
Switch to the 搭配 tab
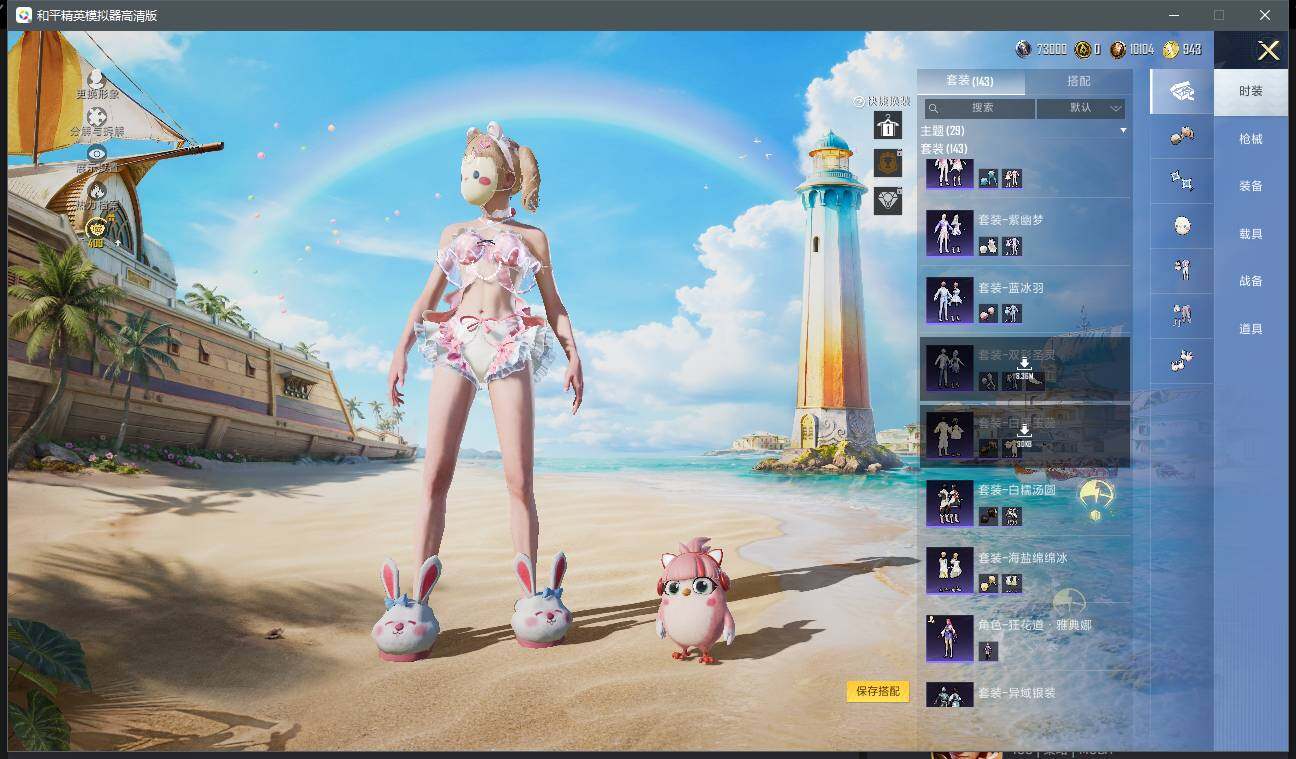1079,82
